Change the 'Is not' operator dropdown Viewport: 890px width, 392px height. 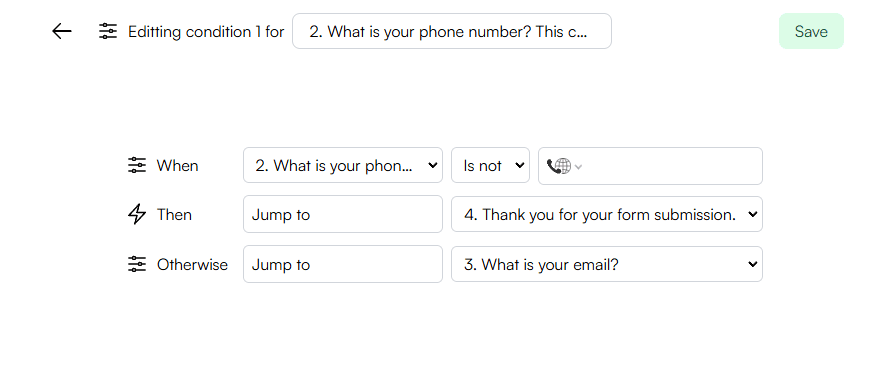coord(490,165)
